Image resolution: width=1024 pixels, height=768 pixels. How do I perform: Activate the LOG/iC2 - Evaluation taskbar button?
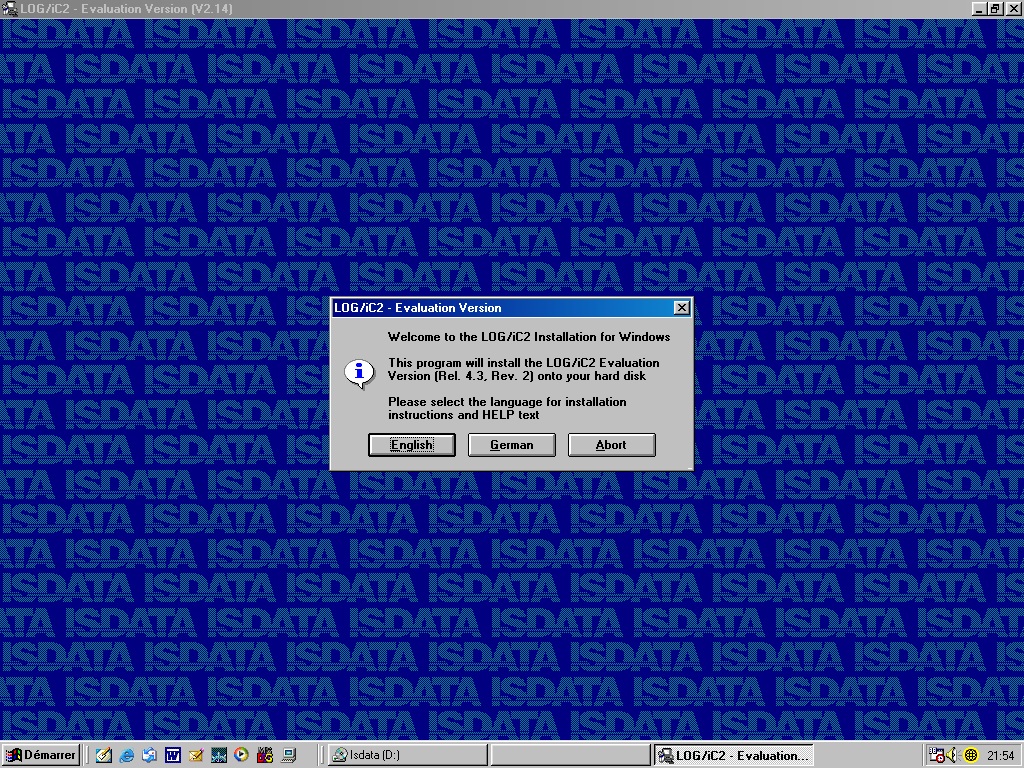pos(732,755)
